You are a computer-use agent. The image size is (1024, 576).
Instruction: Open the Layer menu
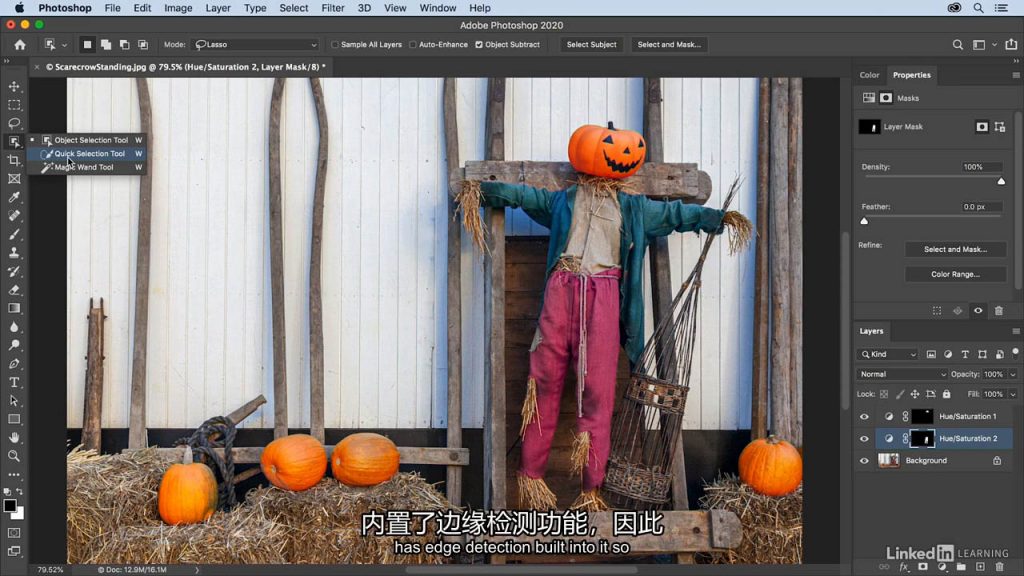(x=217, y=8)
